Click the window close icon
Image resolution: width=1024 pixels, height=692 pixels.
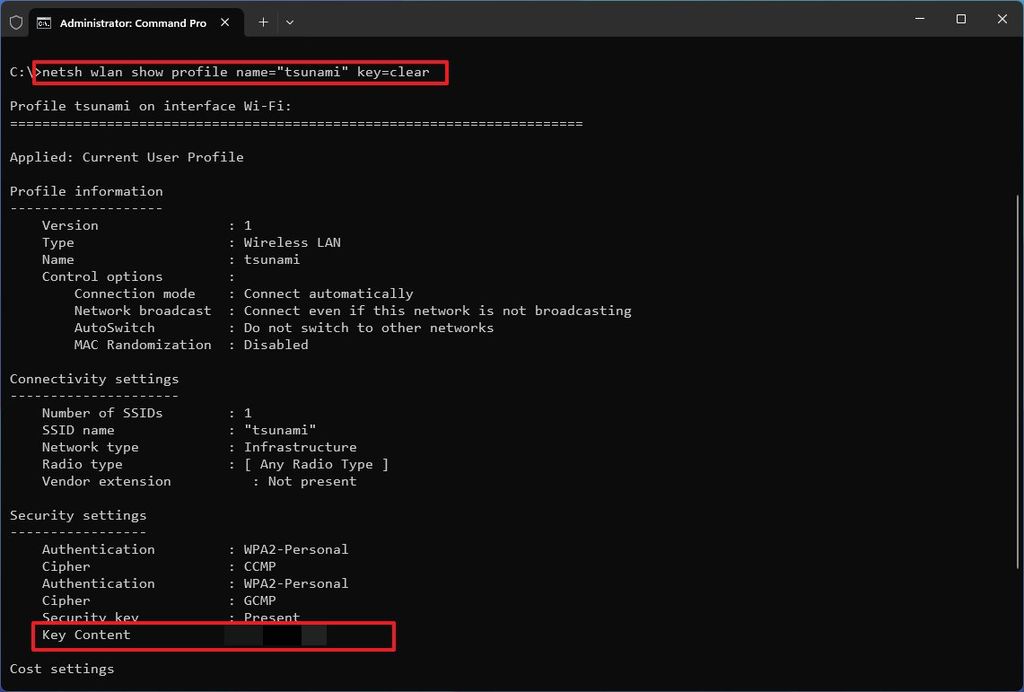click(1002, 19)
